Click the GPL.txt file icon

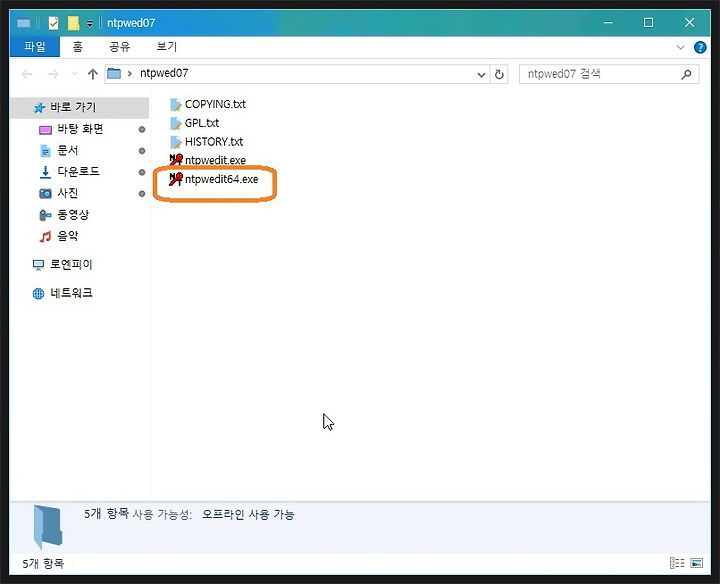click(x=175, y=124)
